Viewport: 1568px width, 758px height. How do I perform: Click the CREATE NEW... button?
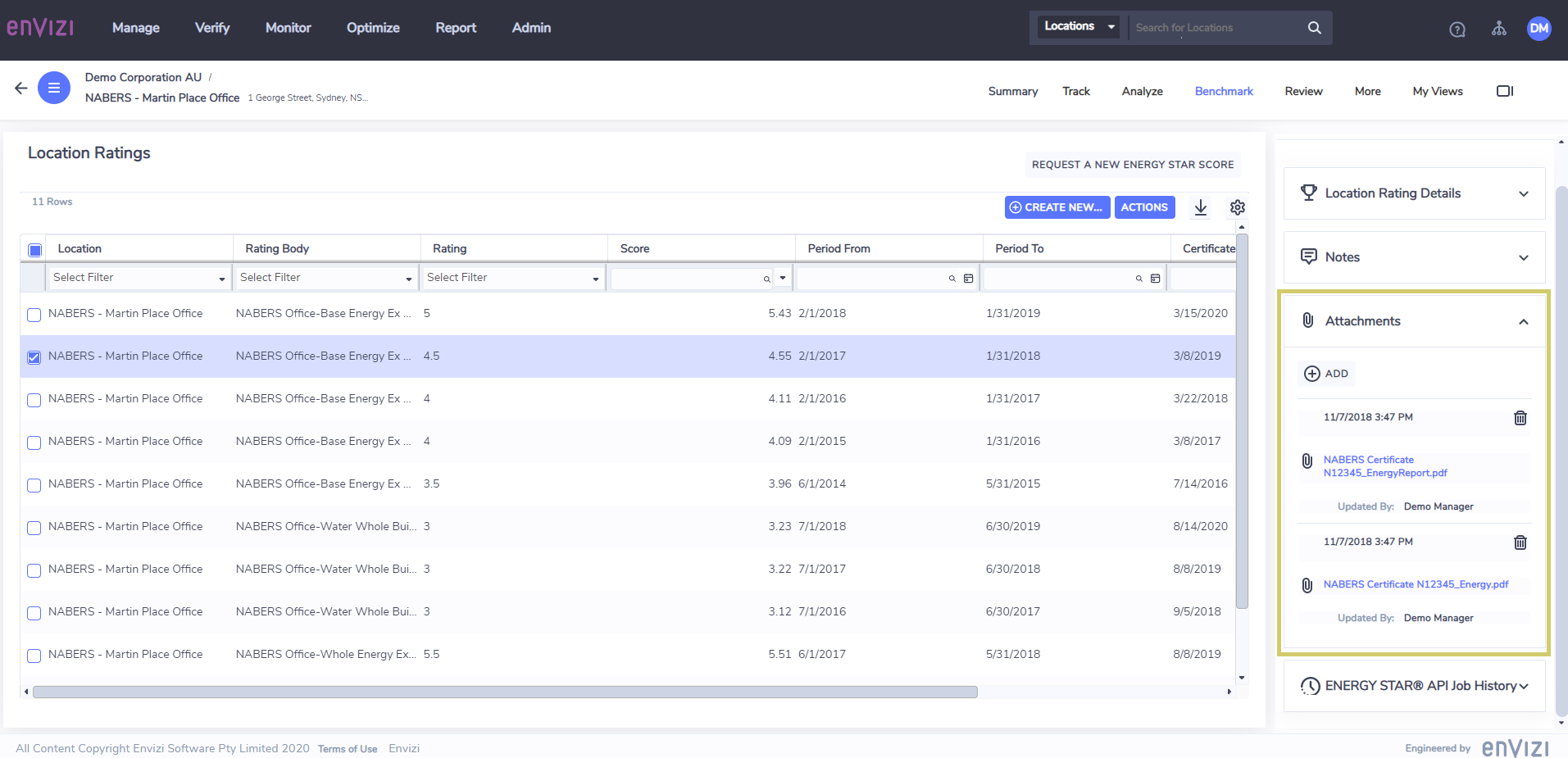pos(1057,207)
